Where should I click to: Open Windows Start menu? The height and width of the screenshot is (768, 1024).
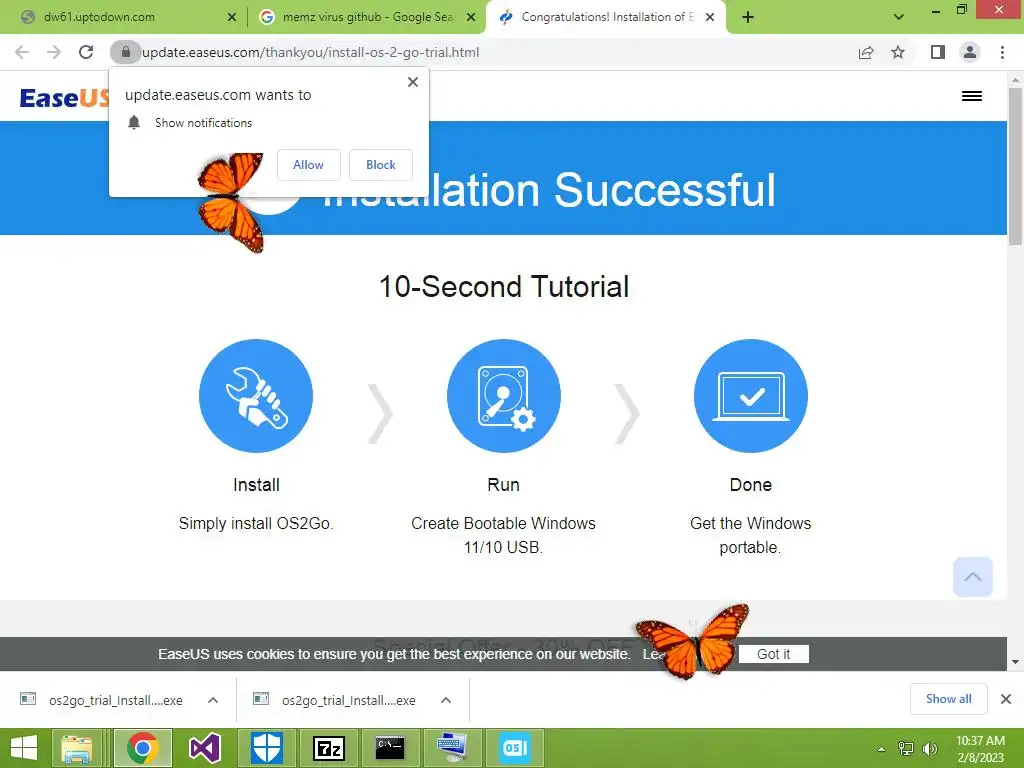24,748
